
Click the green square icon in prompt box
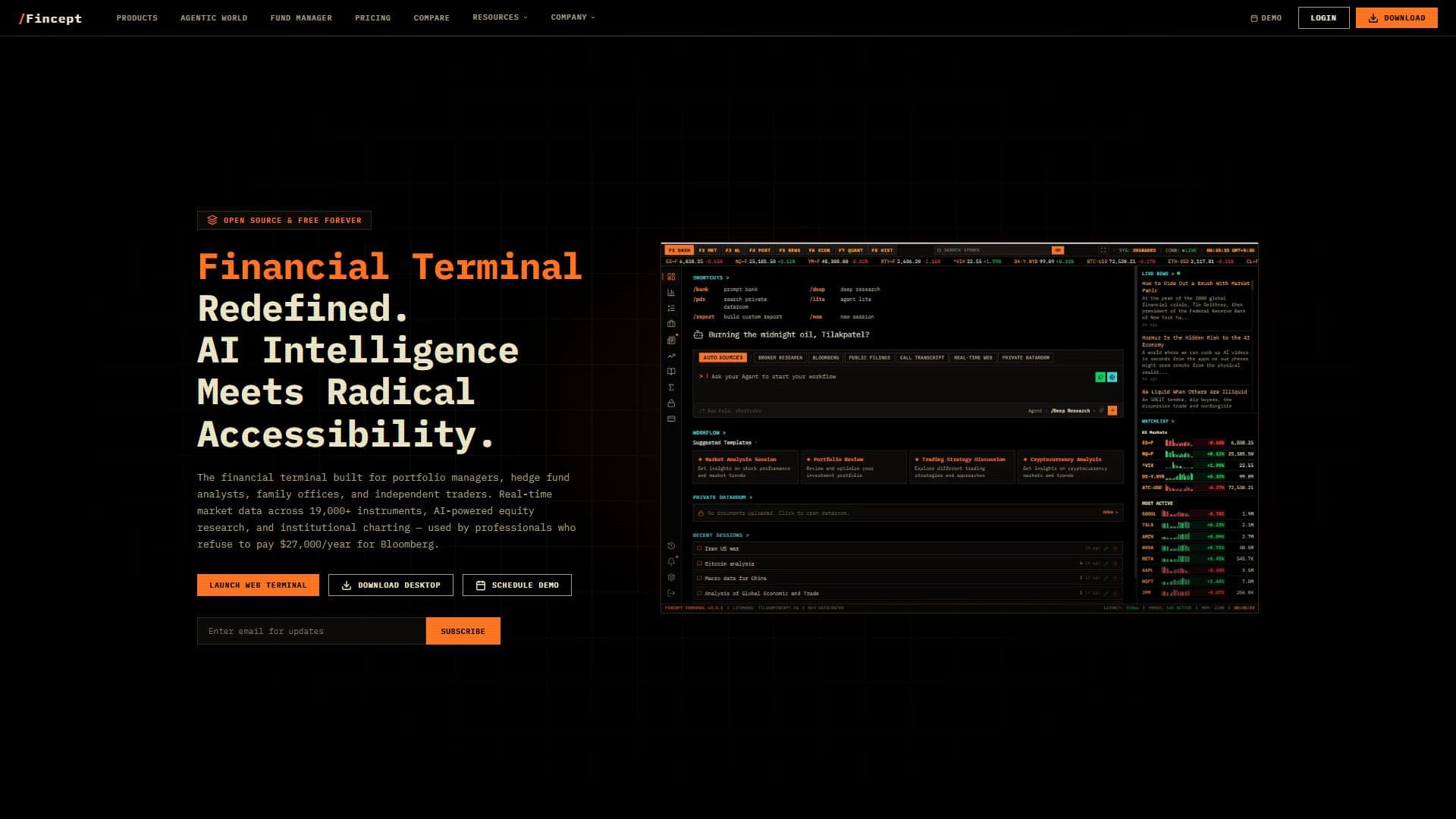tap(1100, 377)
